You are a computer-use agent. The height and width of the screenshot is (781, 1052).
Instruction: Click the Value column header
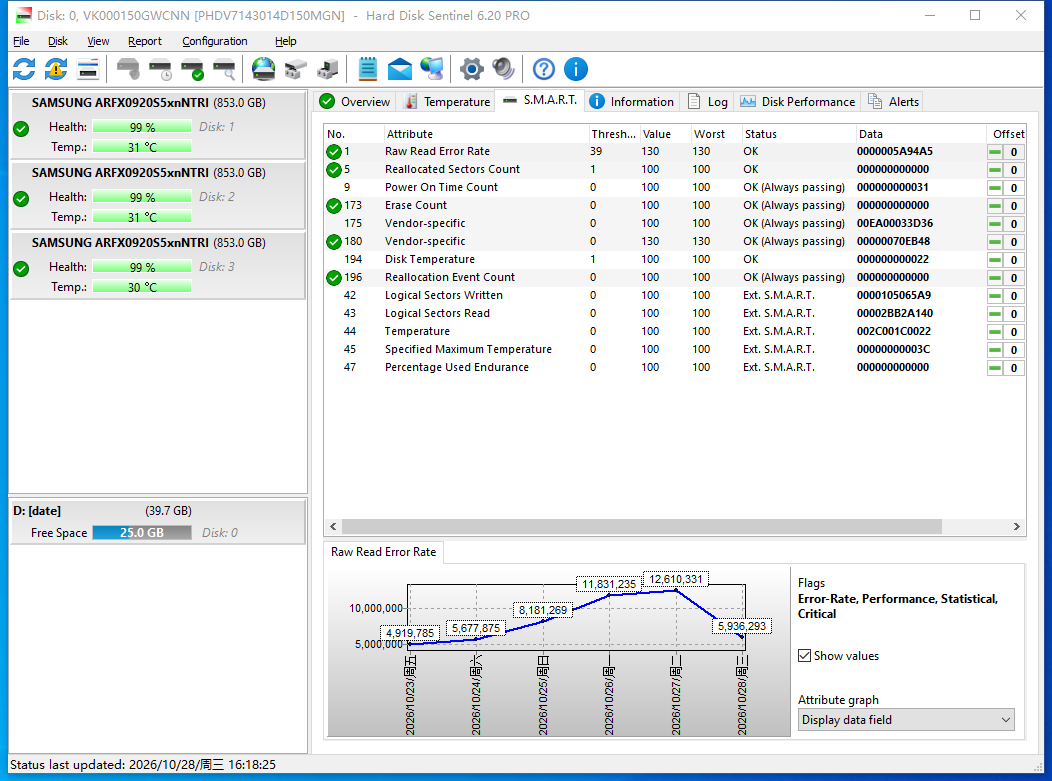click(664, 134)
